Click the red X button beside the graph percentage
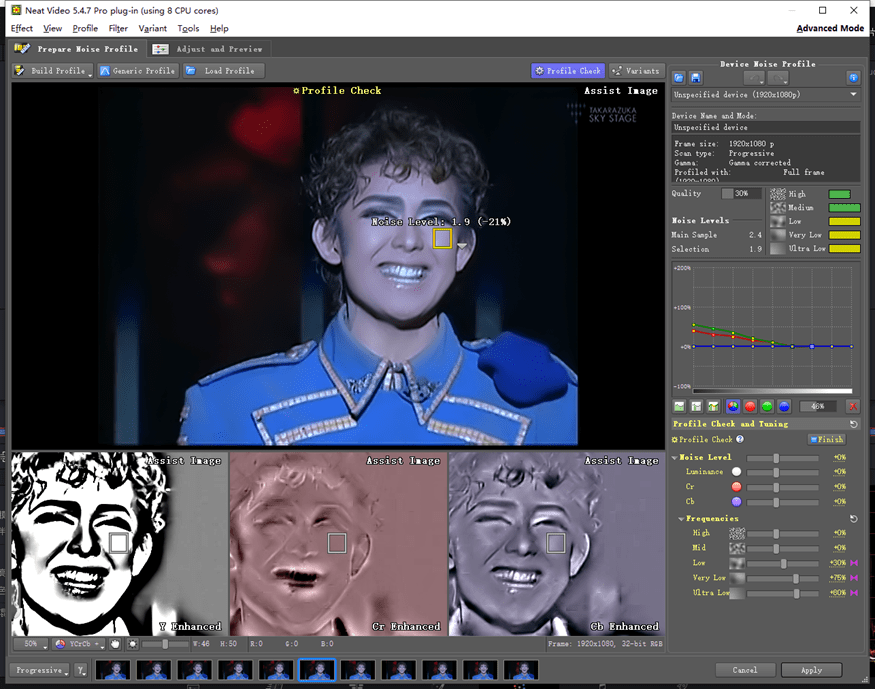 [852, 406]
